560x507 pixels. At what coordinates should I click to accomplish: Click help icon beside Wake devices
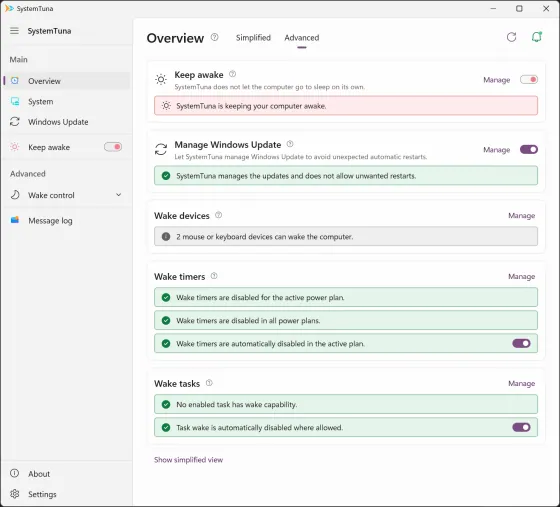click(x=219, y=215)
